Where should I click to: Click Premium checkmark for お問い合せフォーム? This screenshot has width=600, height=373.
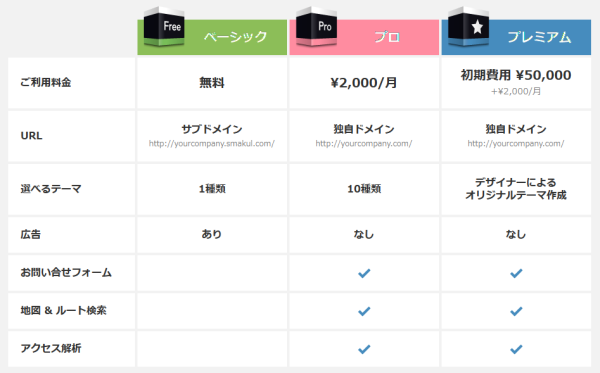[516, 273]
